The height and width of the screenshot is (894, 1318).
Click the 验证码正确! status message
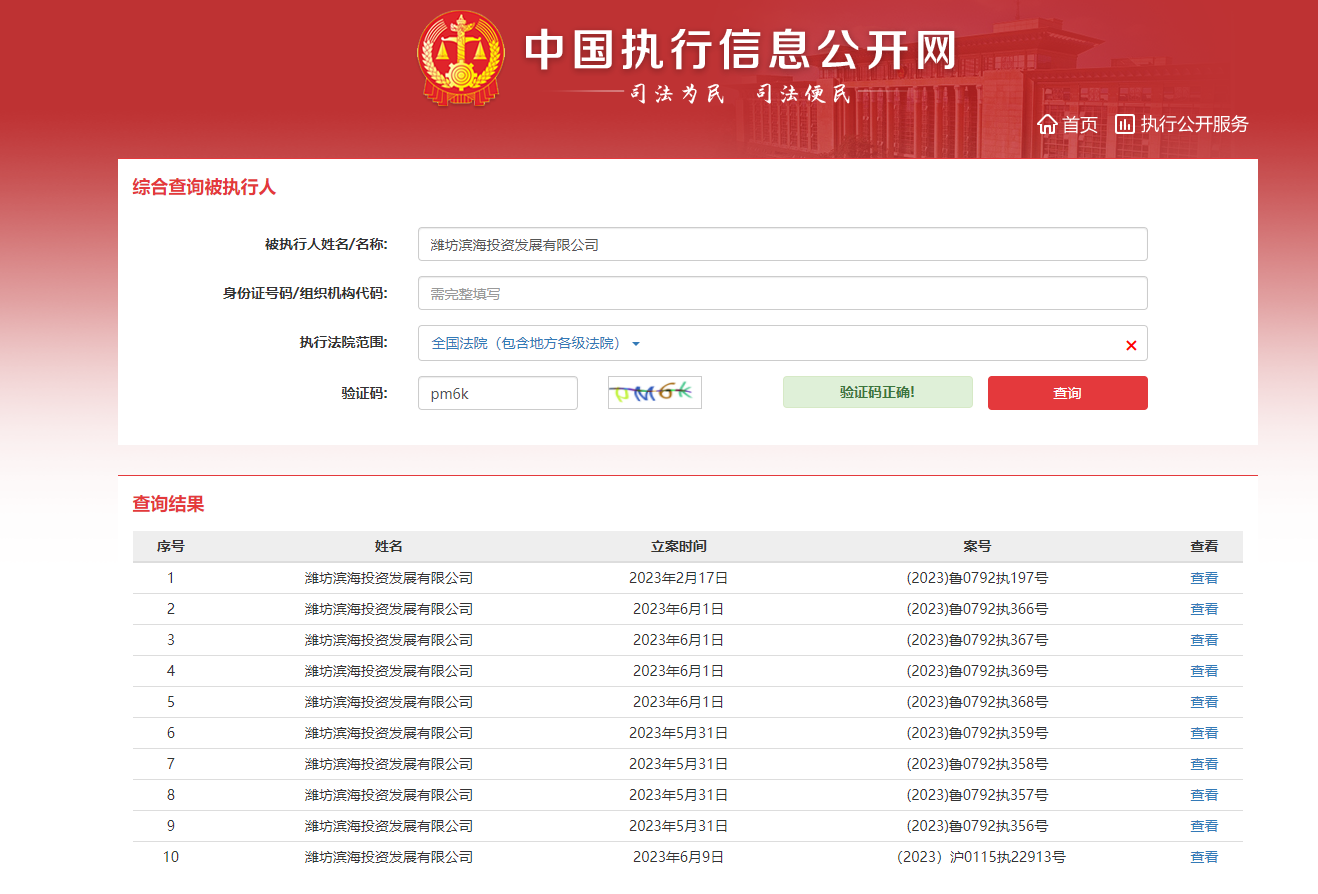(877, 392)
